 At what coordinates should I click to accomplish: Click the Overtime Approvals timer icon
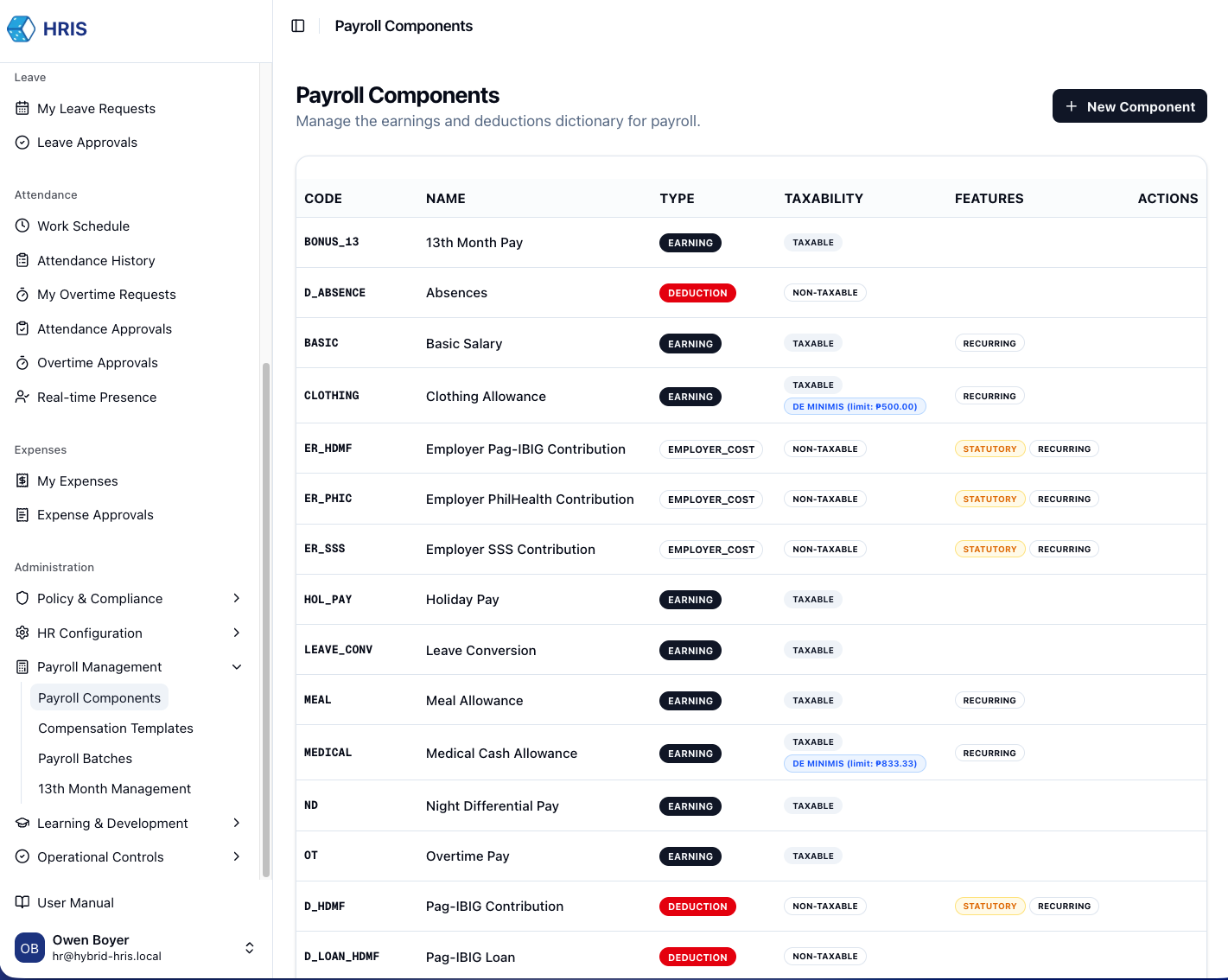22,363
